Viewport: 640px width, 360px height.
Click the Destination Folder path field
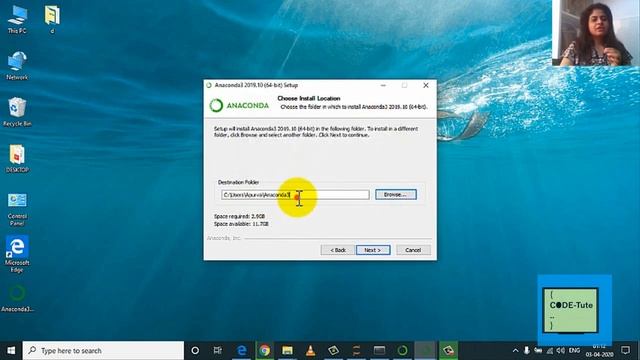point(295,195)
